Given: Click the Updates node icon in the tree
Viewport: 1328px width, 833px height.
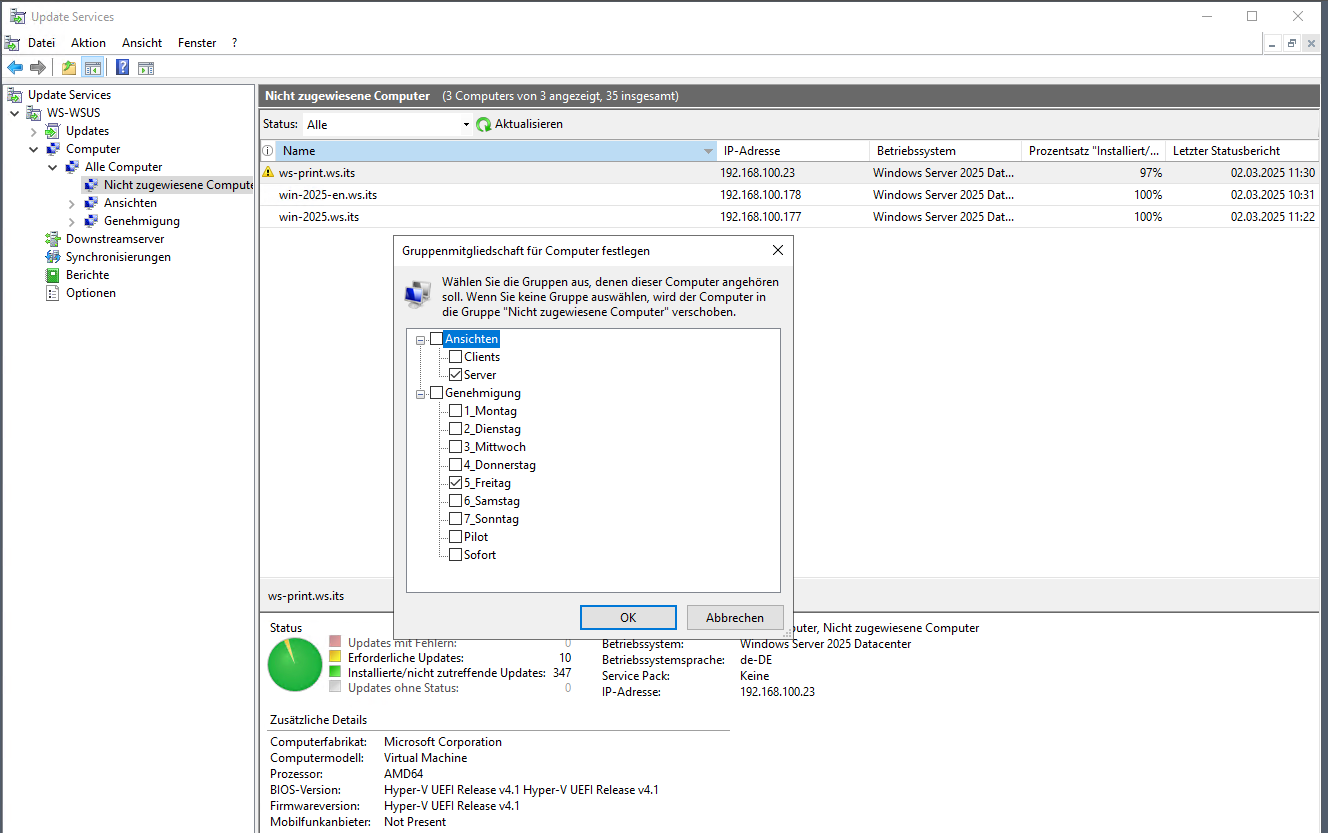Looking at the screenshot, I should tap(53, 131).
